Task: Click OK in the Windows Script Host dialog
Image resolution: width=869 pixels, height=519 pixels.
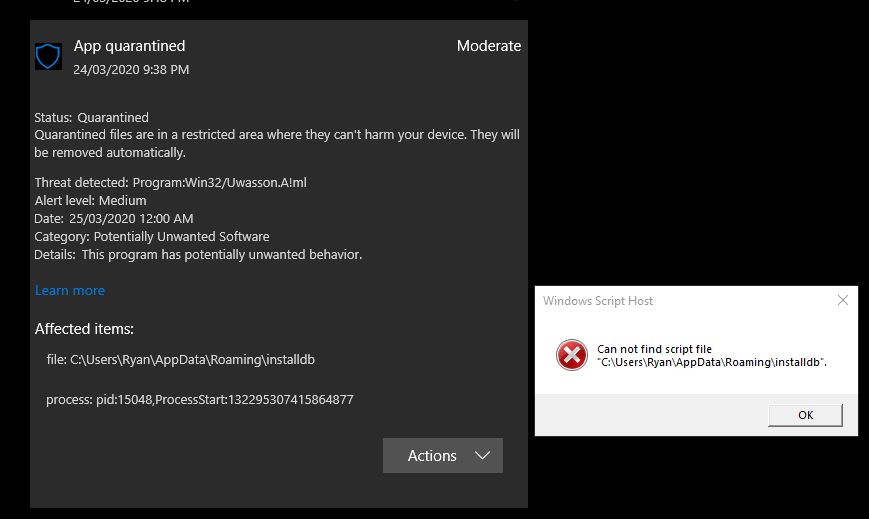Action: point(805,415)
